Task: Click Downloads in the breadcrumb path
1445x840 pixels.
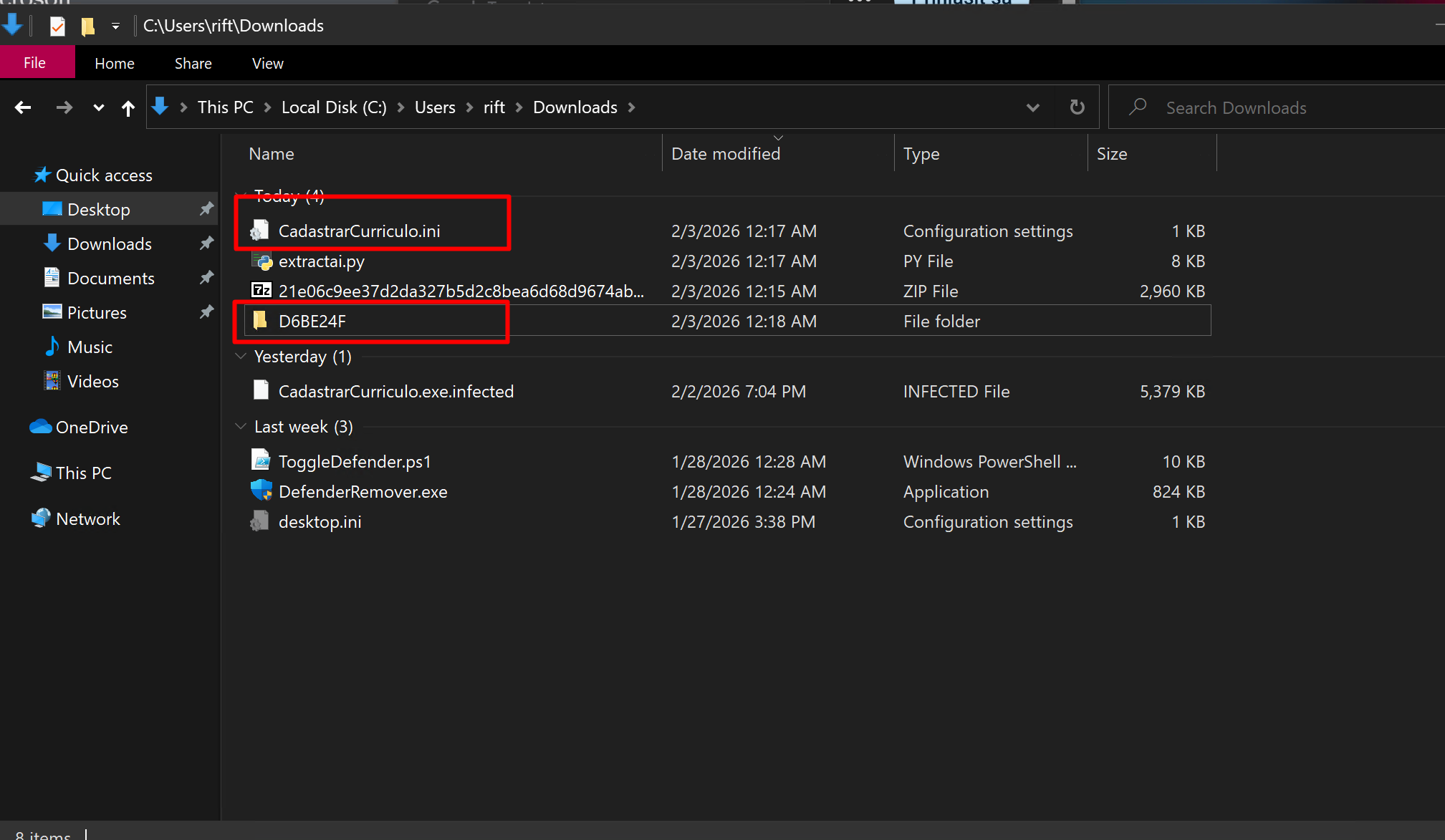Action: (575, 107)
